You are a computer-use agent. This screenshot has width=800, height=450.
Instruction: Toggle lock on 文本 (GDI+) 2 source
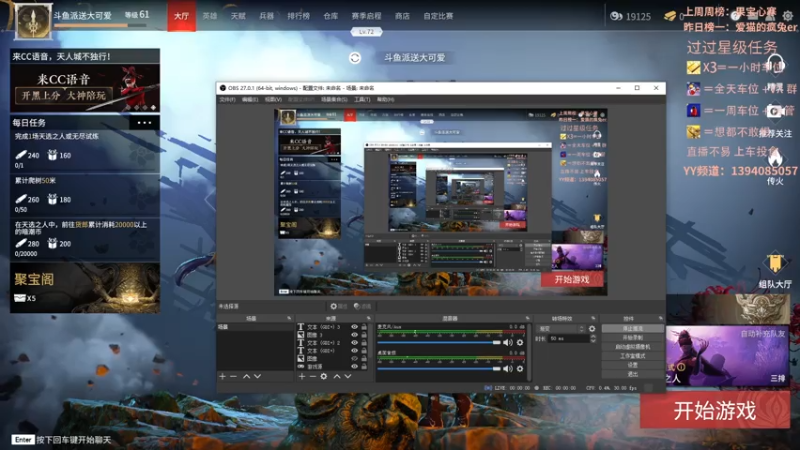364,343
